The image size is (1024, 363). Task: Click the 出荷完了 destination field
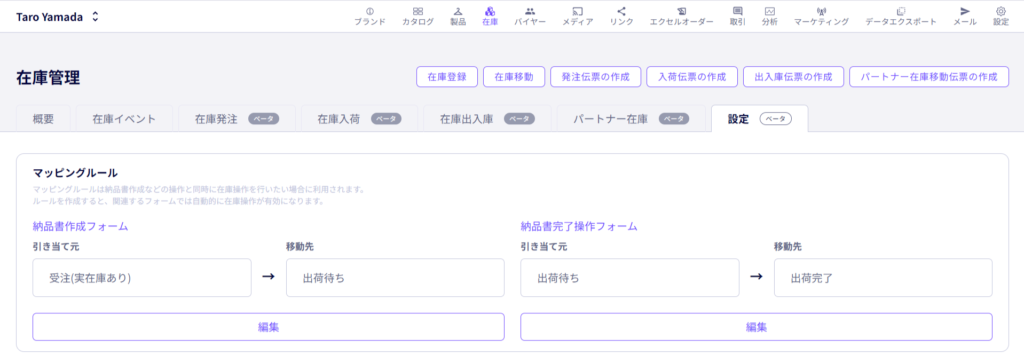(x=883, y=278)
